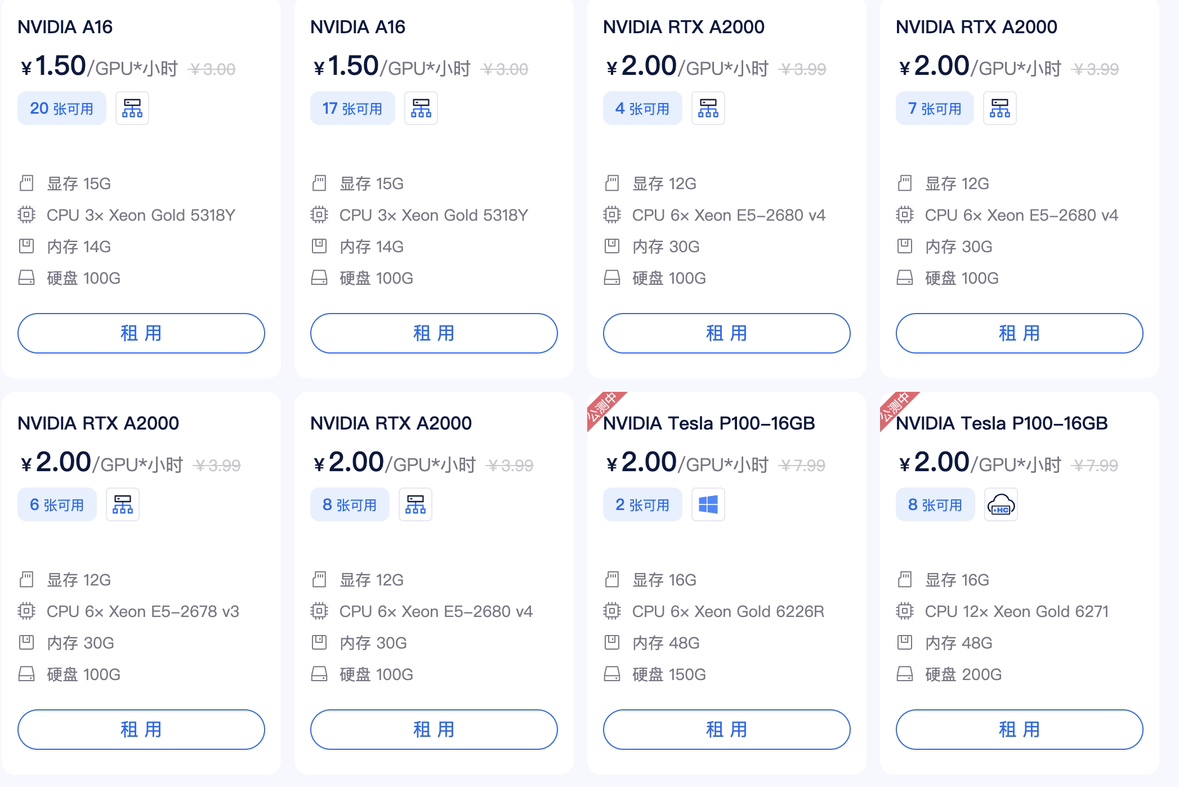This screenshot has width=1179, height=787.
Task: Click the network cluster icon beside 20 张可用
Action: pos(132,108)
